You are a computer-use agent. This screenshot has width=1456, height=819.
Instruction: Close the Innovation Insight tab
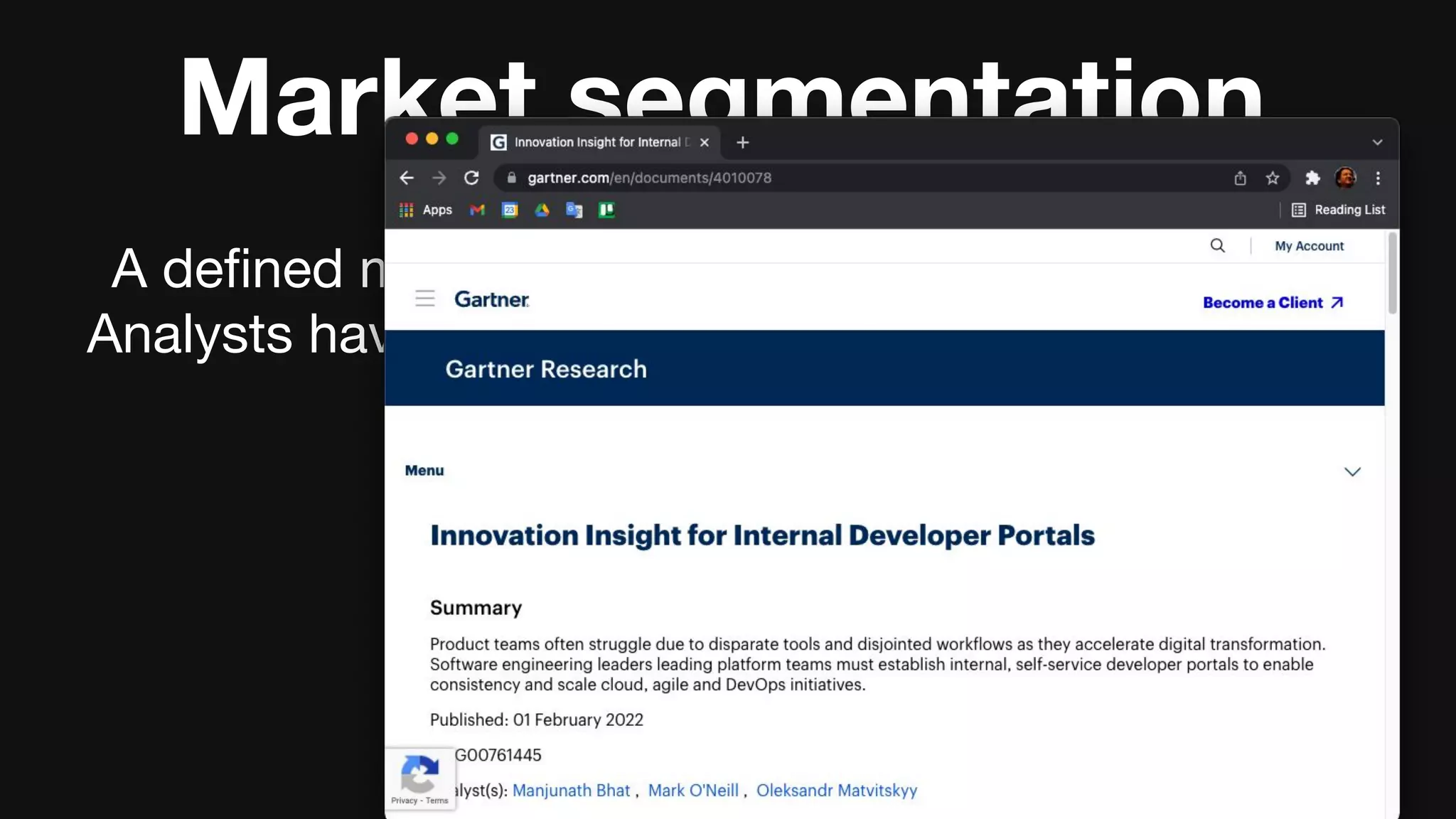coord(705,142)
